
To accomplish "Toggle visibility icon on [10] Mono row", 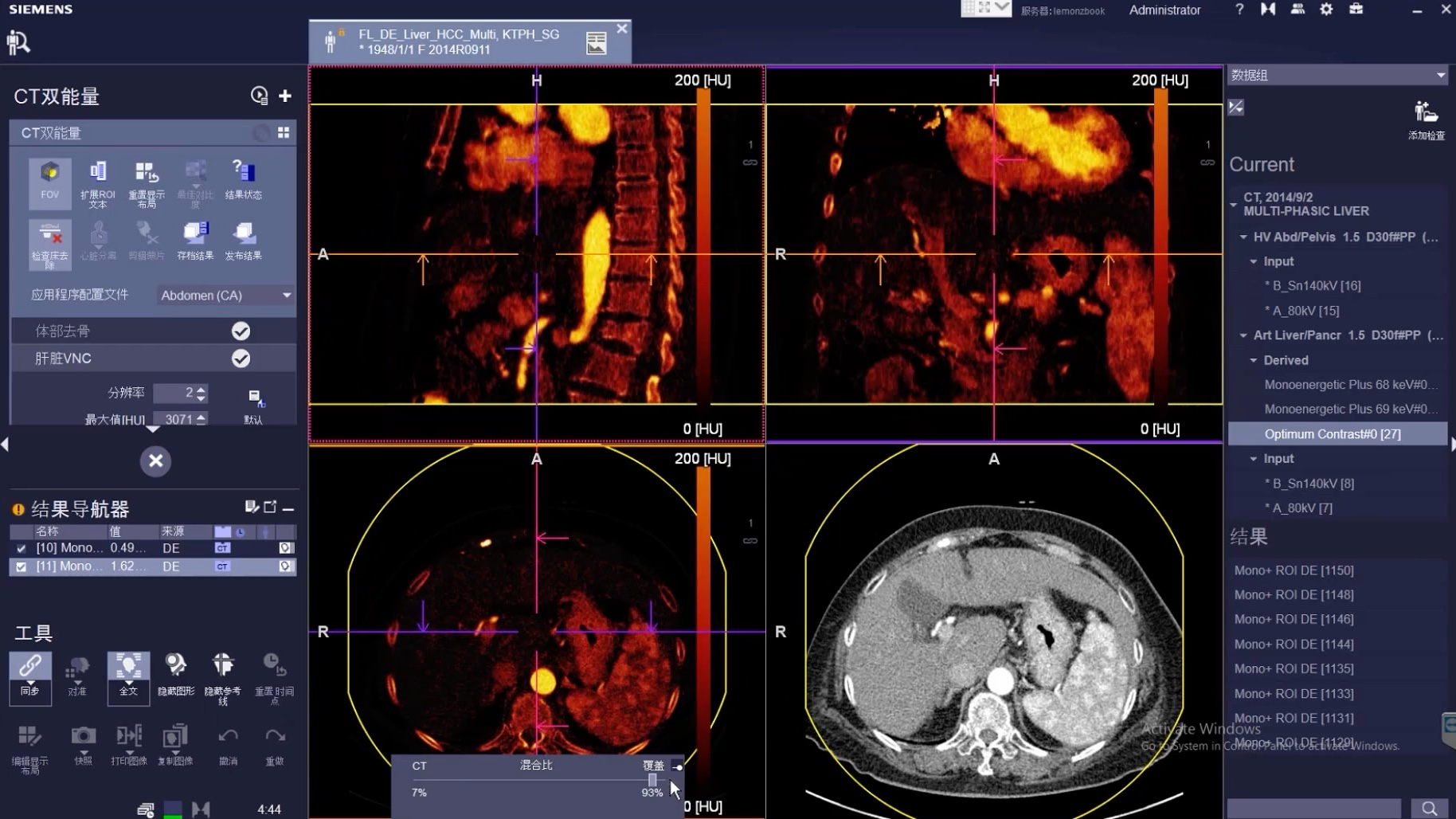I will pos(285,548).
